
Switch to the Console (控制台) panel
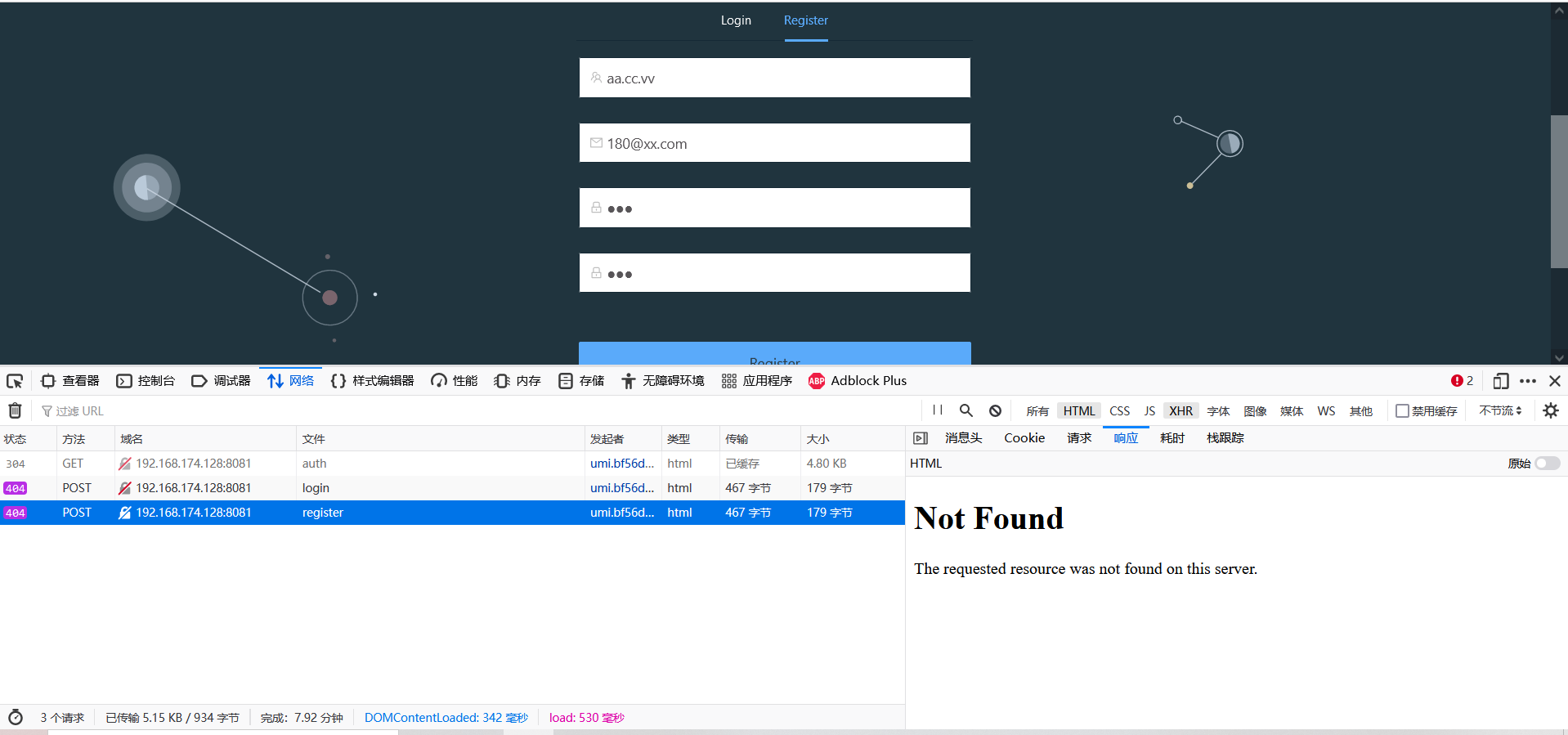coord(146,381)
